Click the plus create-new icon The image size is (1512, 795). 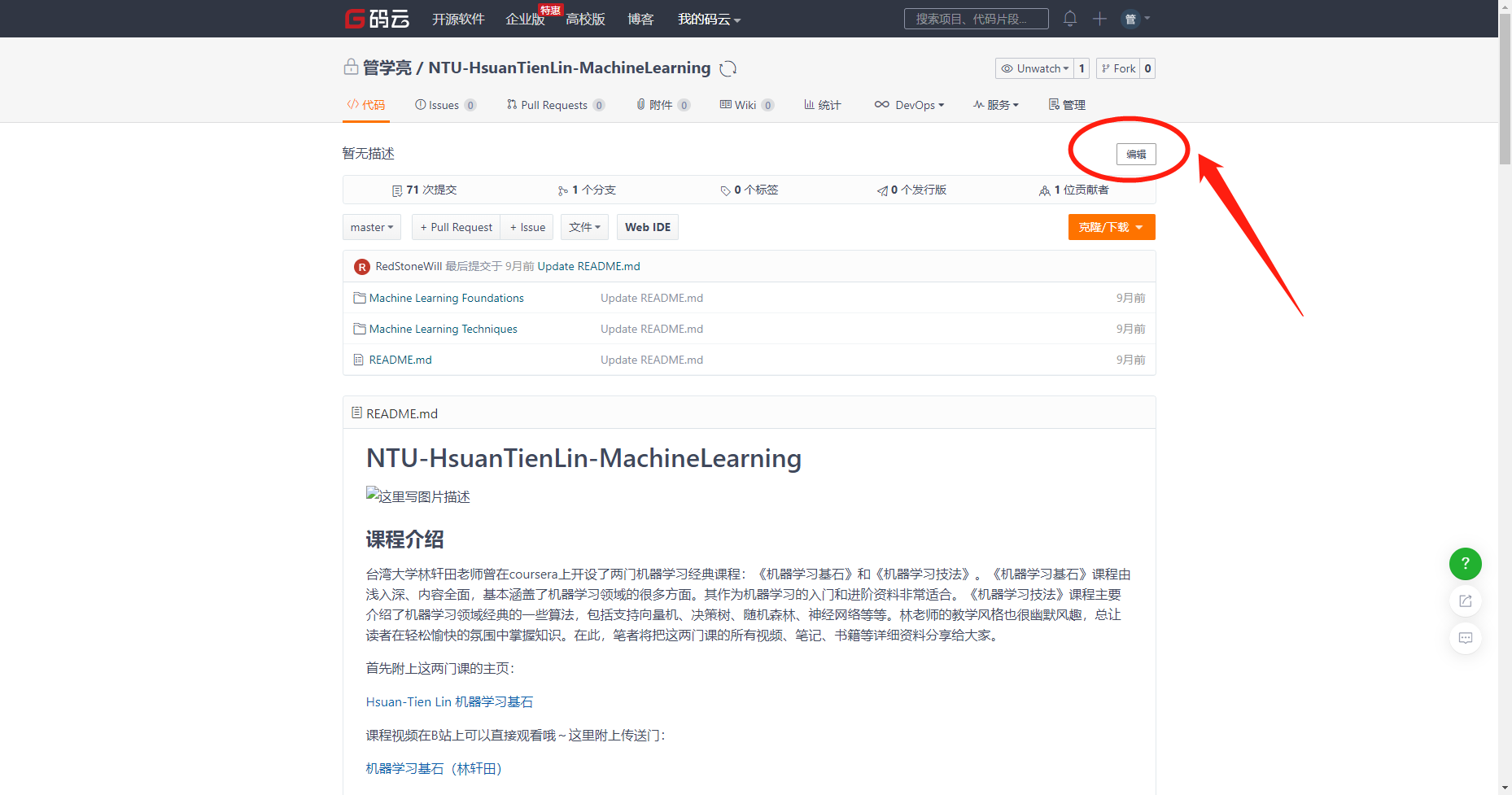coord(1099,19)
